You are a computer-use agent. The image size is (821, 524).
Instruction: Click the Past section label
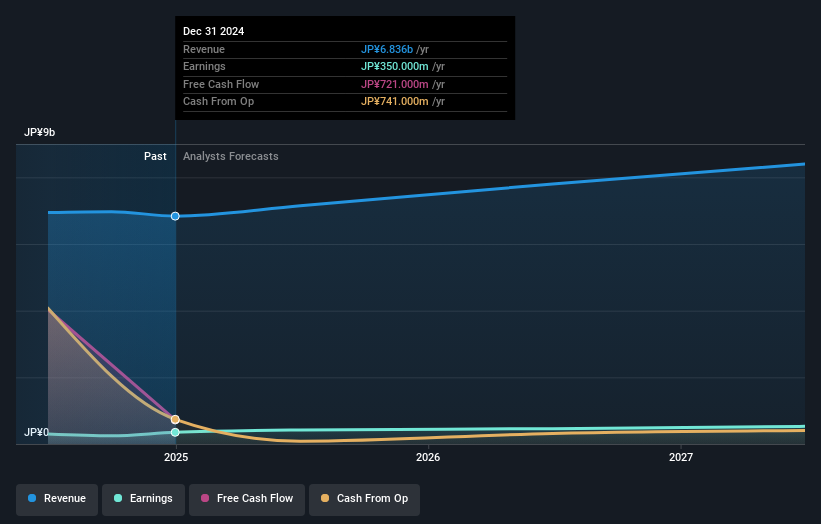155,156
